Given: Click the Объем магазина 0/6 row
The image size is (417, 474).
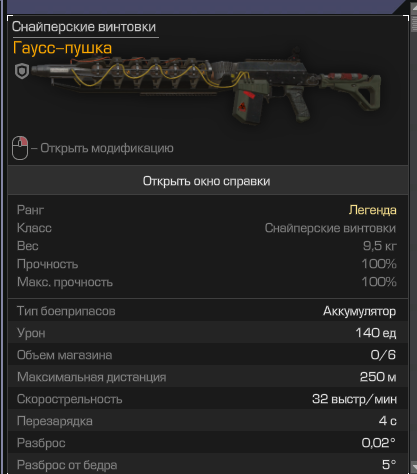Looking at the screenshot, I should pos(208,355).
